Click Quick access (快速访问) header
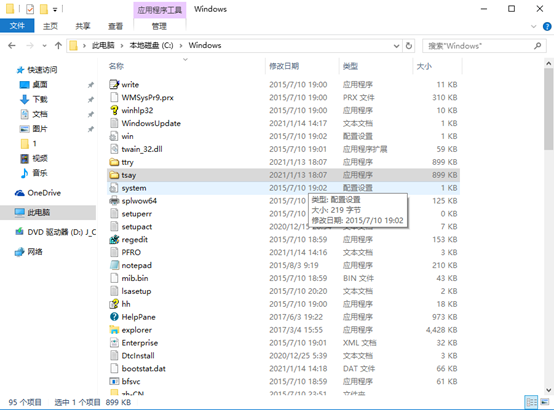This screenshot has height=410, width=554. [x=37, y=70]
